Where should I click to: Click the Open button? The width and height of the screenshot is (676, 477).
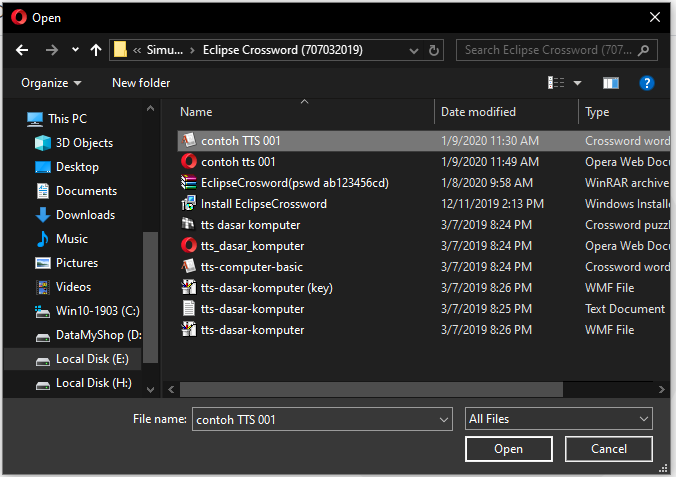(509, 449)
